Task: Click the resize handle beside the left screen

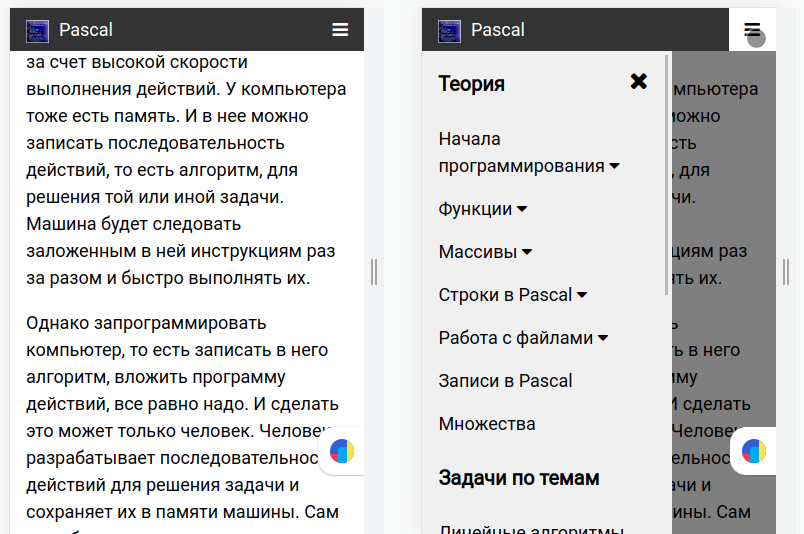Action: coord(374,272)
